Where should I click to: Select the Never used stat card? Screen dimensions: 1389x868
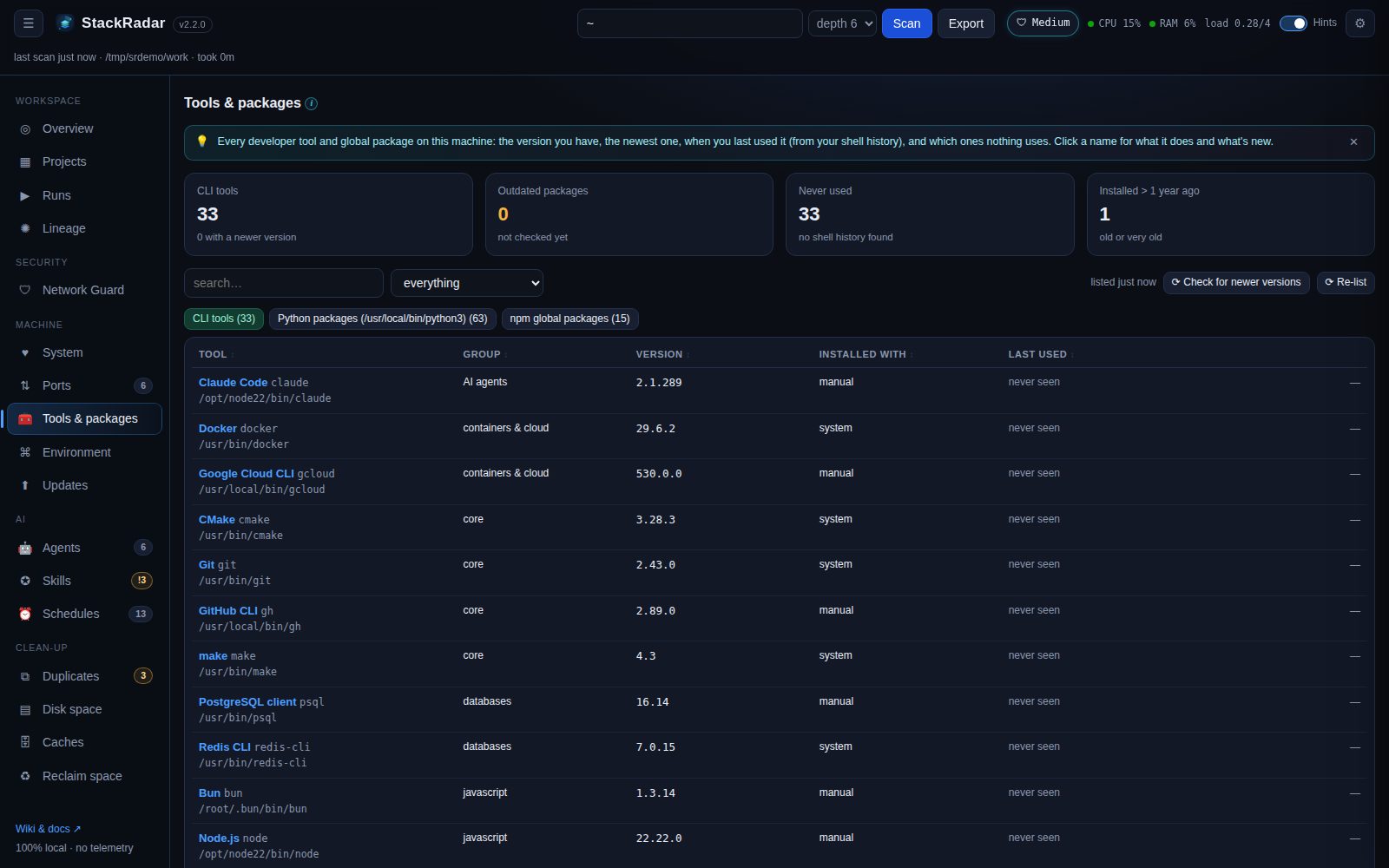(930, 214)
